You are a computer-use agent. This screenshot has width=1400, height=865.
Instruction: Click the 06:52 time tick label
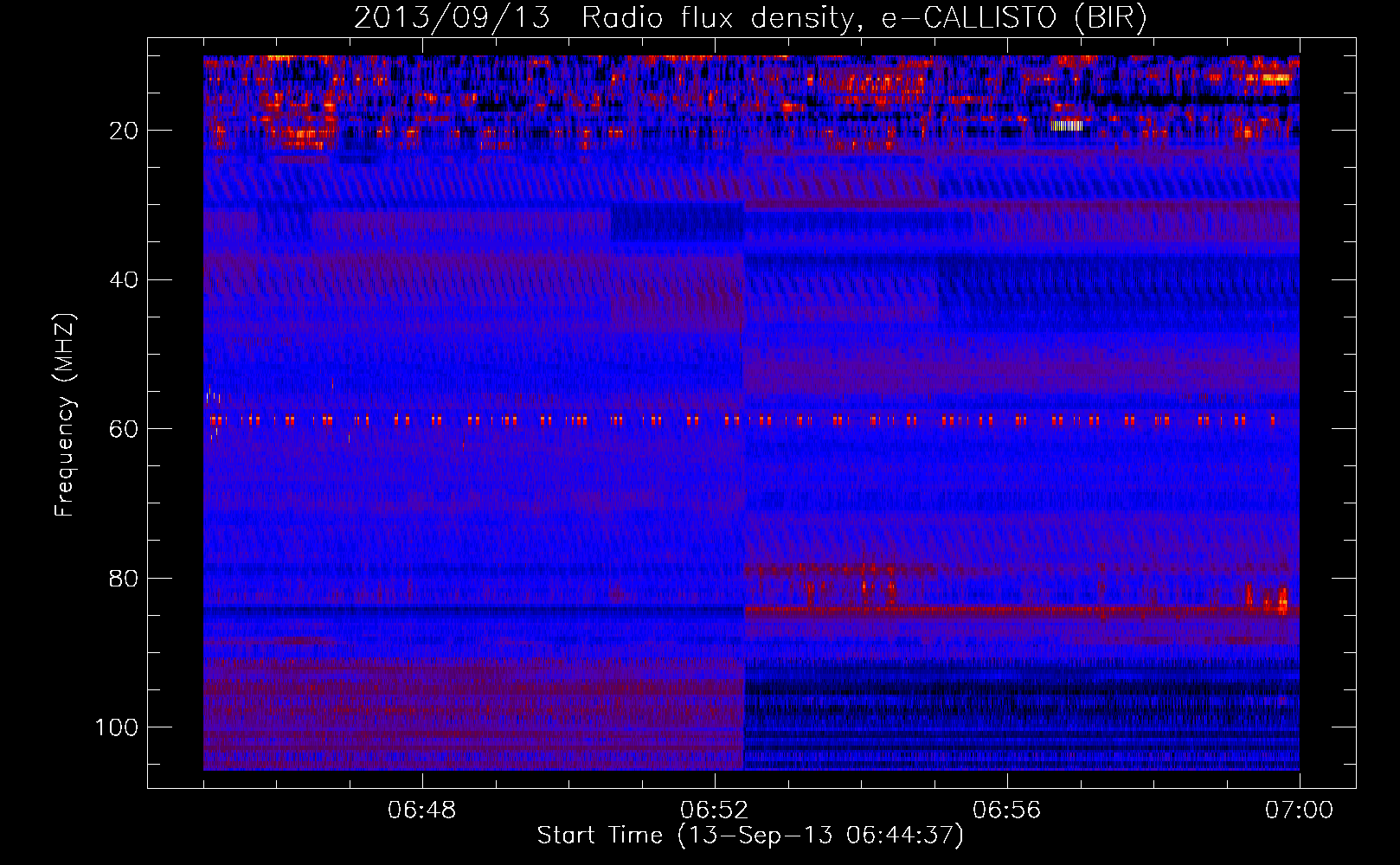[x=714, y=811]
